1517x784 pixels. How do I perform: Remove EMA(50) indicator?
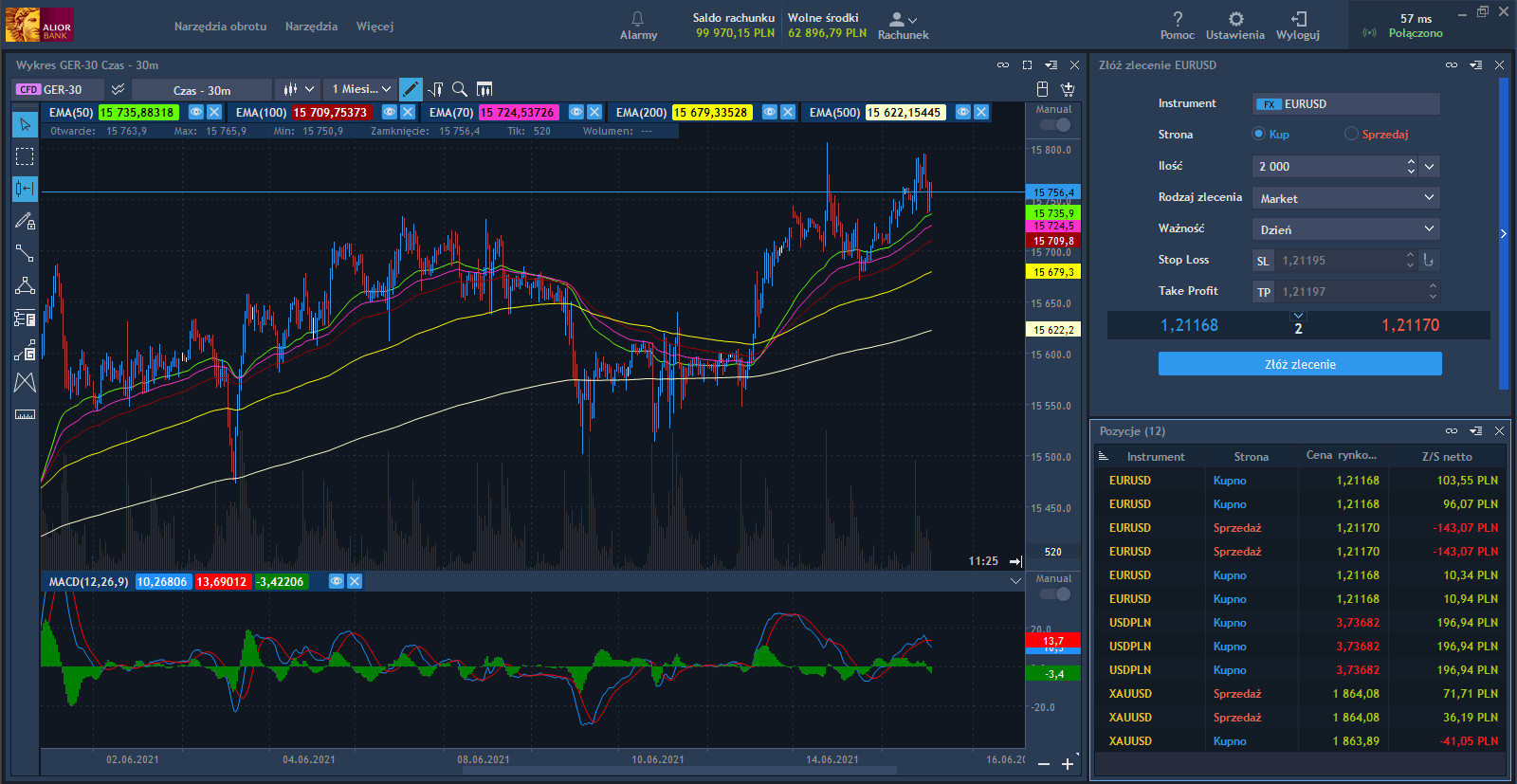tap(214, 112)
